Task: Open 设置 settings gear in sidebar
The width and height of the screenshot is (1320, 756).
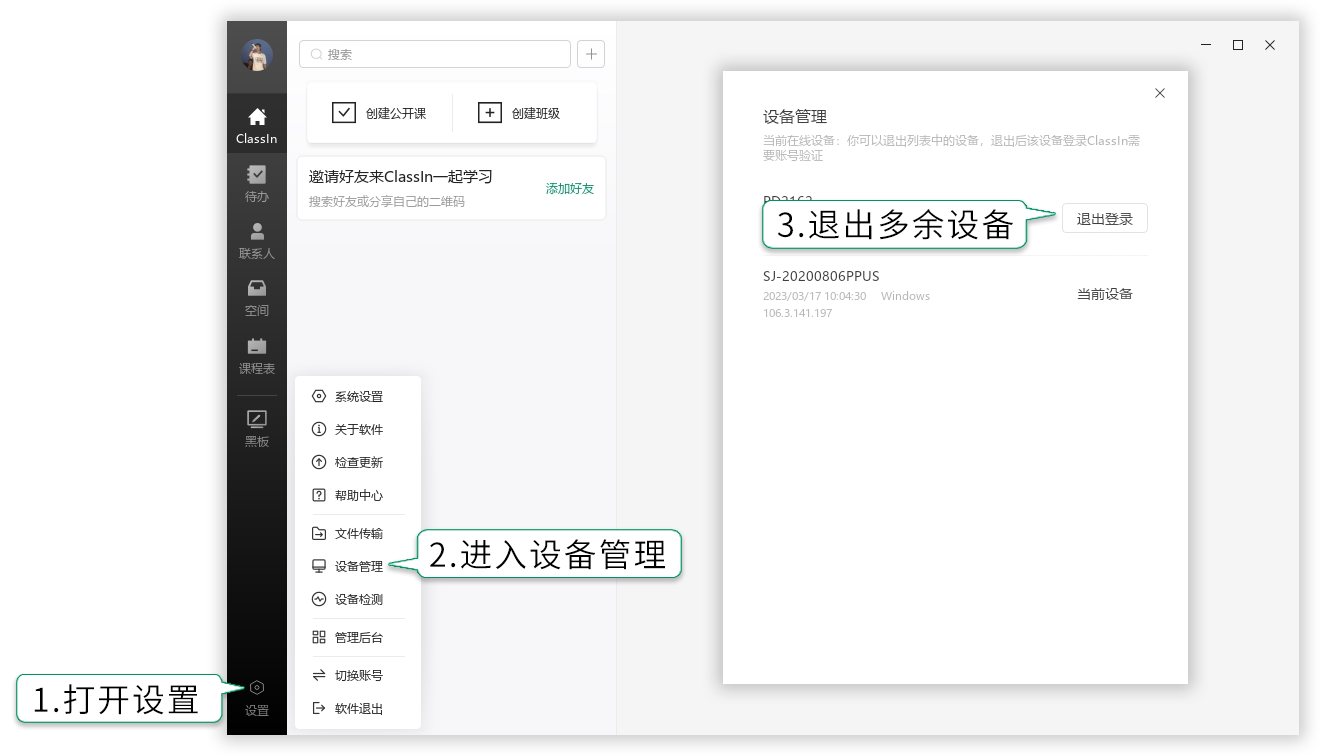Action: (x=257, y=698)
